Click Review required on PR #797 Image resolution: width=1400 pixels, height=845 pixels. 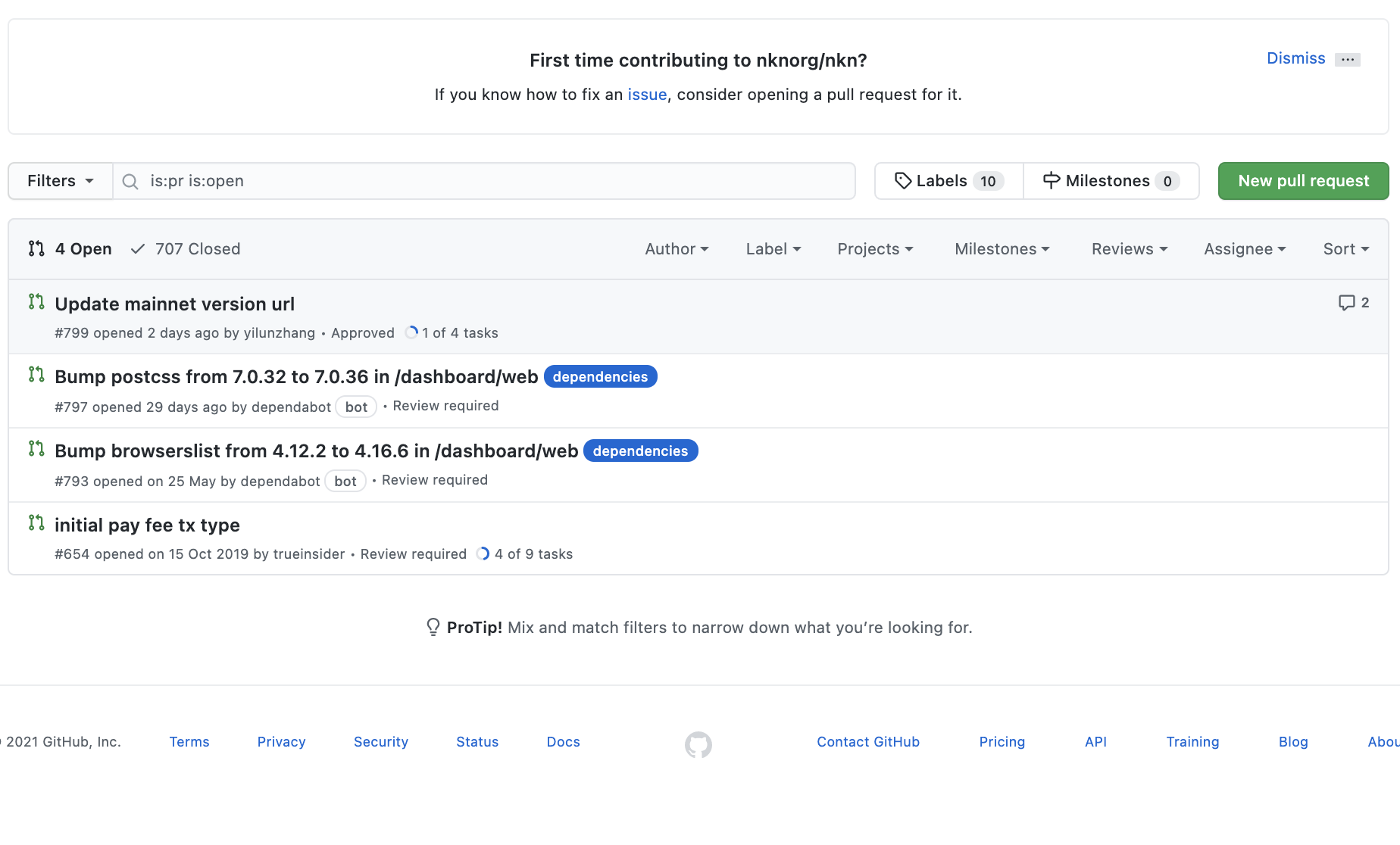(x=445, y=406)
